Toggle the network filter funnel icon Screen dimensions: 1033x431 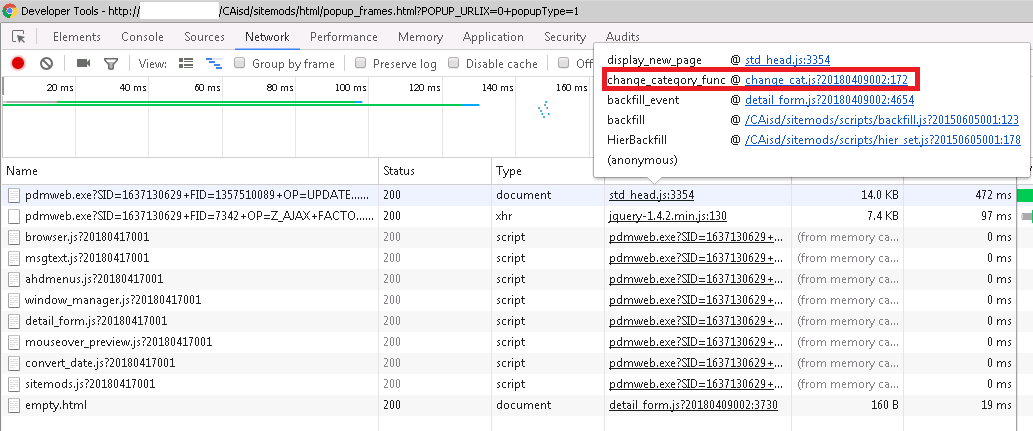pyautogui.click(x=111, y=64)
